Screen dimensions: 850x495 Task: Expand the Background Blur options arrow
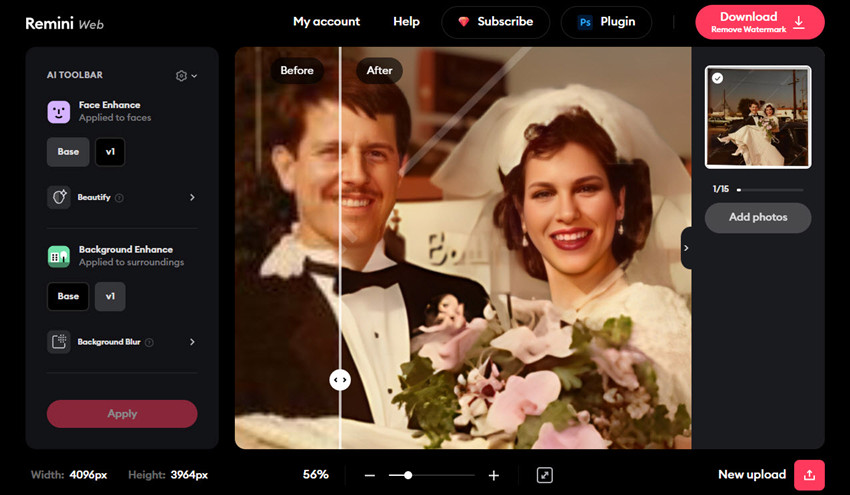pyautogui.click(x=192, y=342)
